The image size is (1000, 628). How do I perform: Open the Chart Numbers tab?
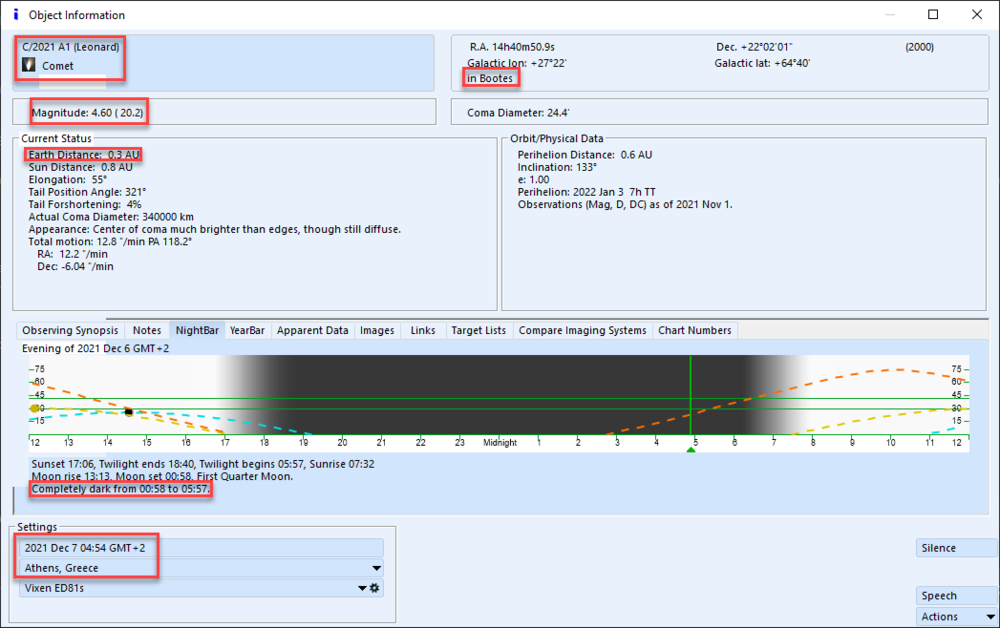[694, 330]
